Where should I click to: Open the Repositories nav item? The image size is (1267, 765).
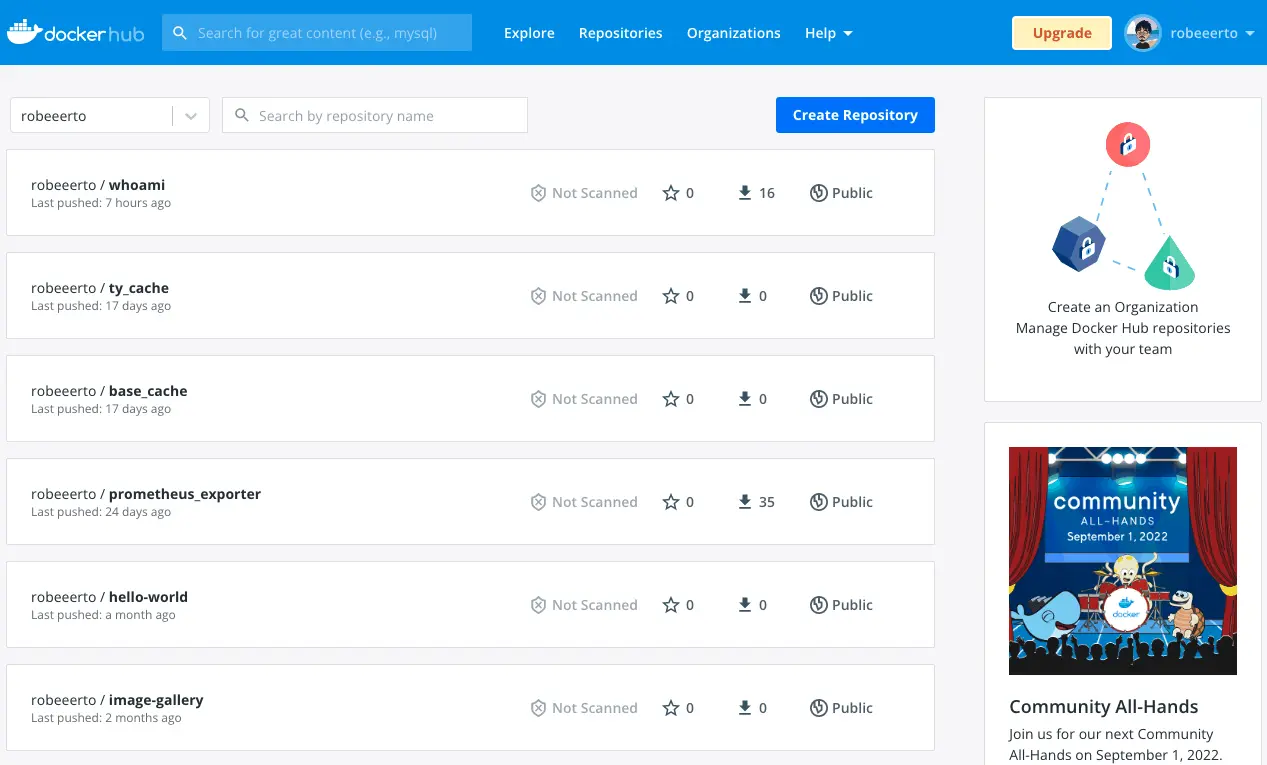[x=620, y=33]
